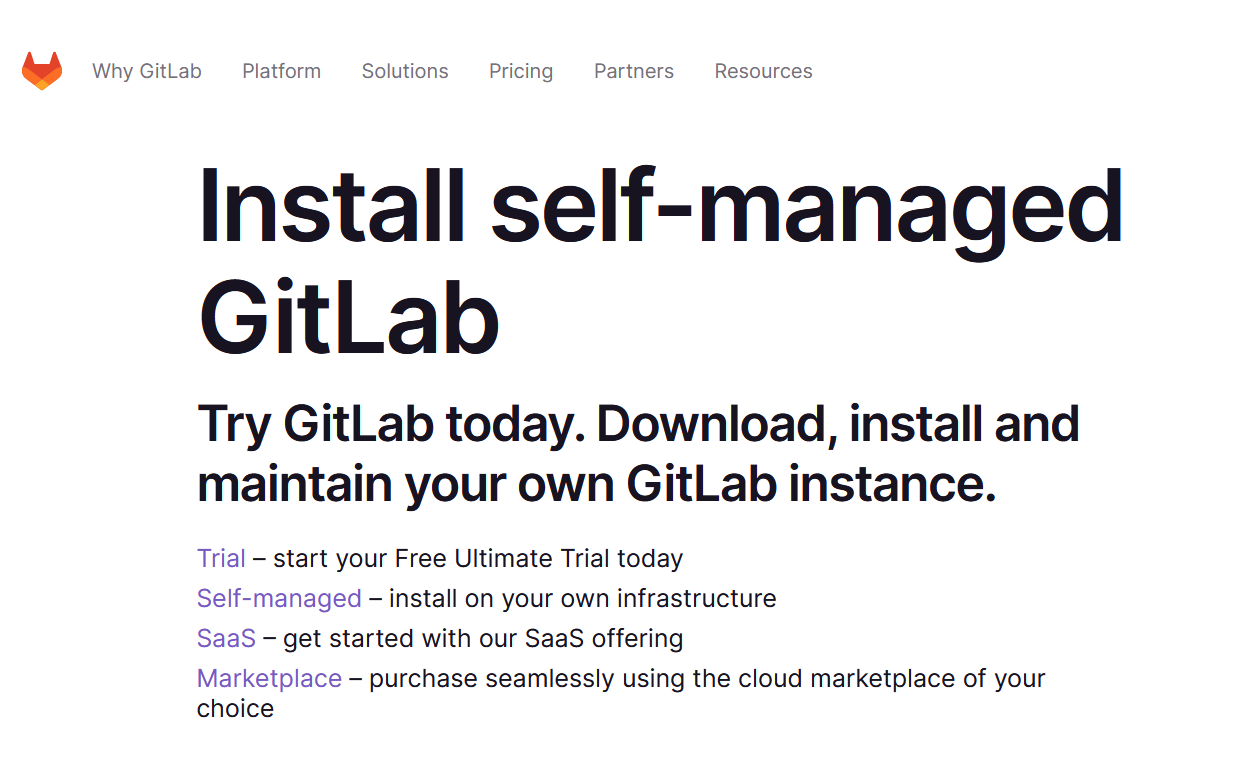Open the Self-managed link
This screenshot has width=1242, height=782.
279,598
